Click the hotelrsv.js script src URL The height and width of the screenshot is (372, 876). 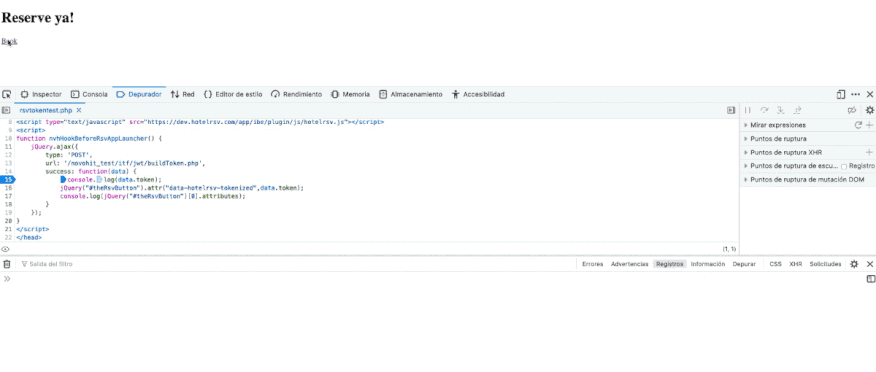[x=246, y=121]
